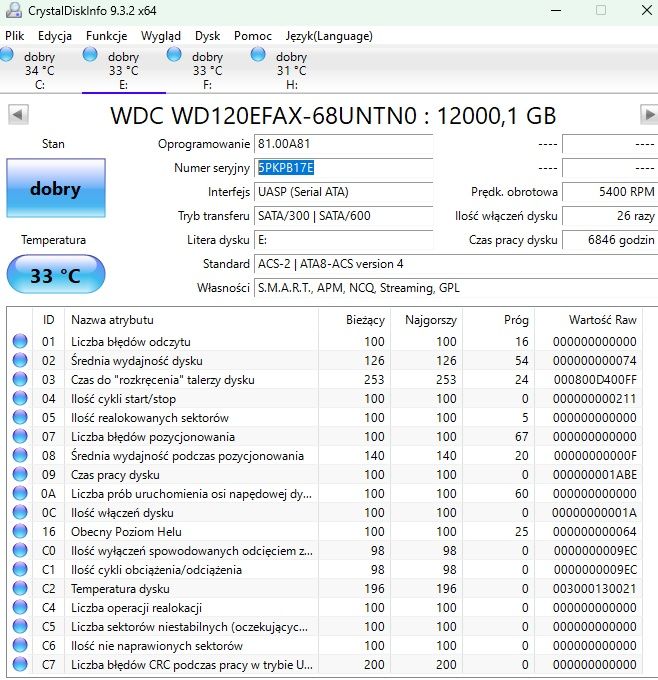This screenshot has width=658, height=680.
Task: Click status icon of attribute C6
Action: pyautogui.click(x=20, y=646)
